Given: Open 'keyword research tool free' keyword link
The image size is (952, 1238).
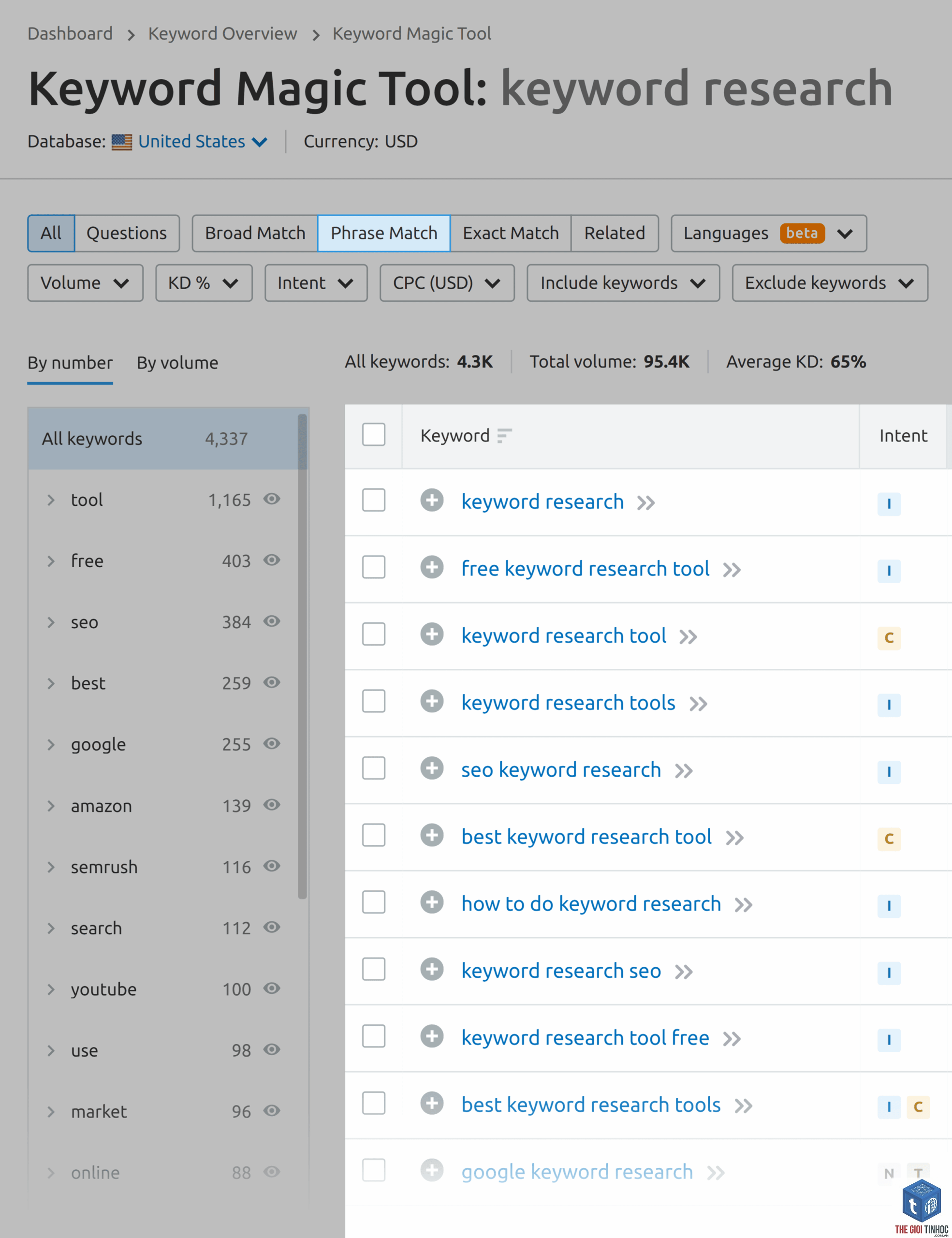Looking at the screenshot, I should (x=585, y=1037).
